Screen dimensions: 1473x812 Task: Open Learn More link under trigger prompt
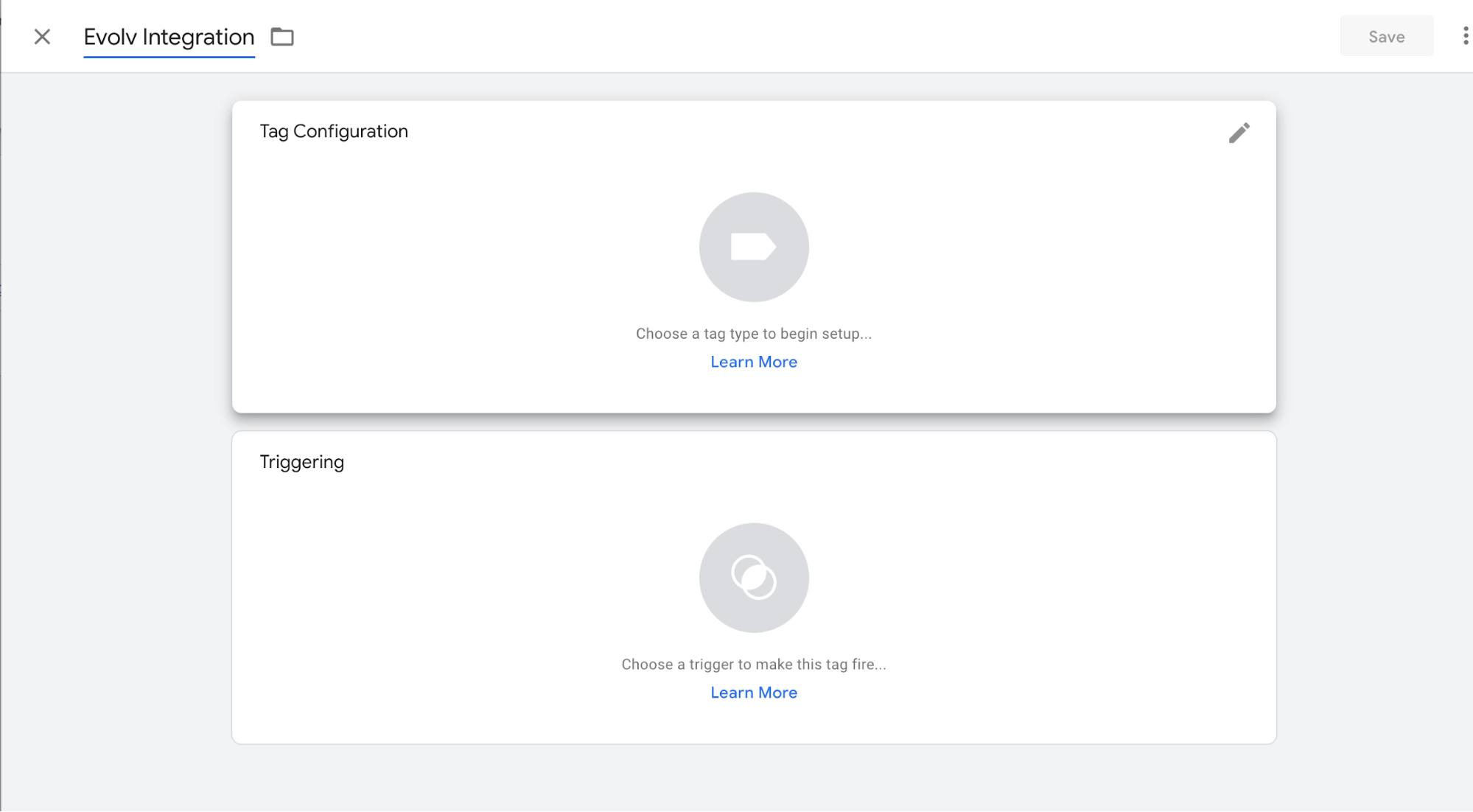pos(753,693)
